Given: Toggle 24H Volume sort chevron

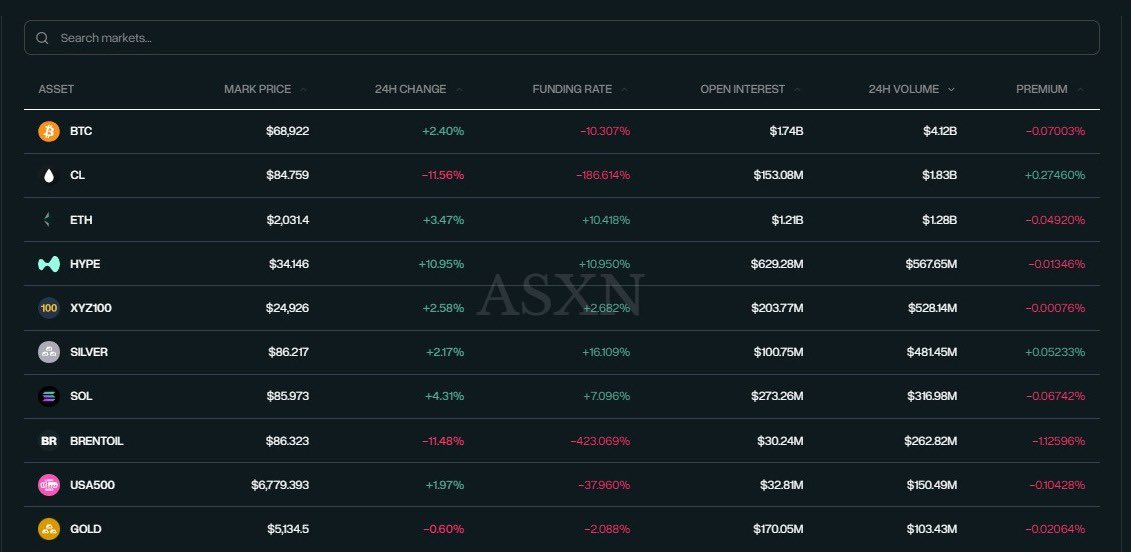Looking at the screenshot, I should click(951, 89).
